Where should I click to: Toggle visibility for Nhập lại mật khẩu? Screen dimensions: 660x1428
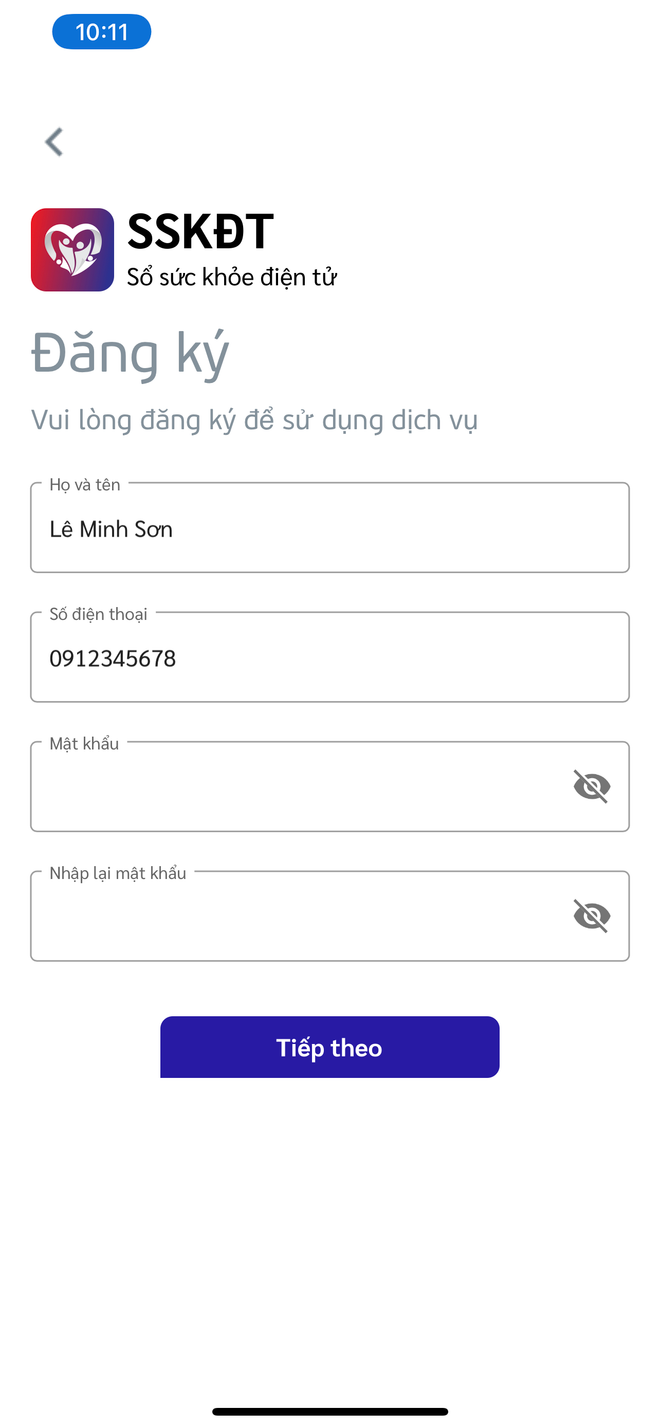(x=591, y=916)
